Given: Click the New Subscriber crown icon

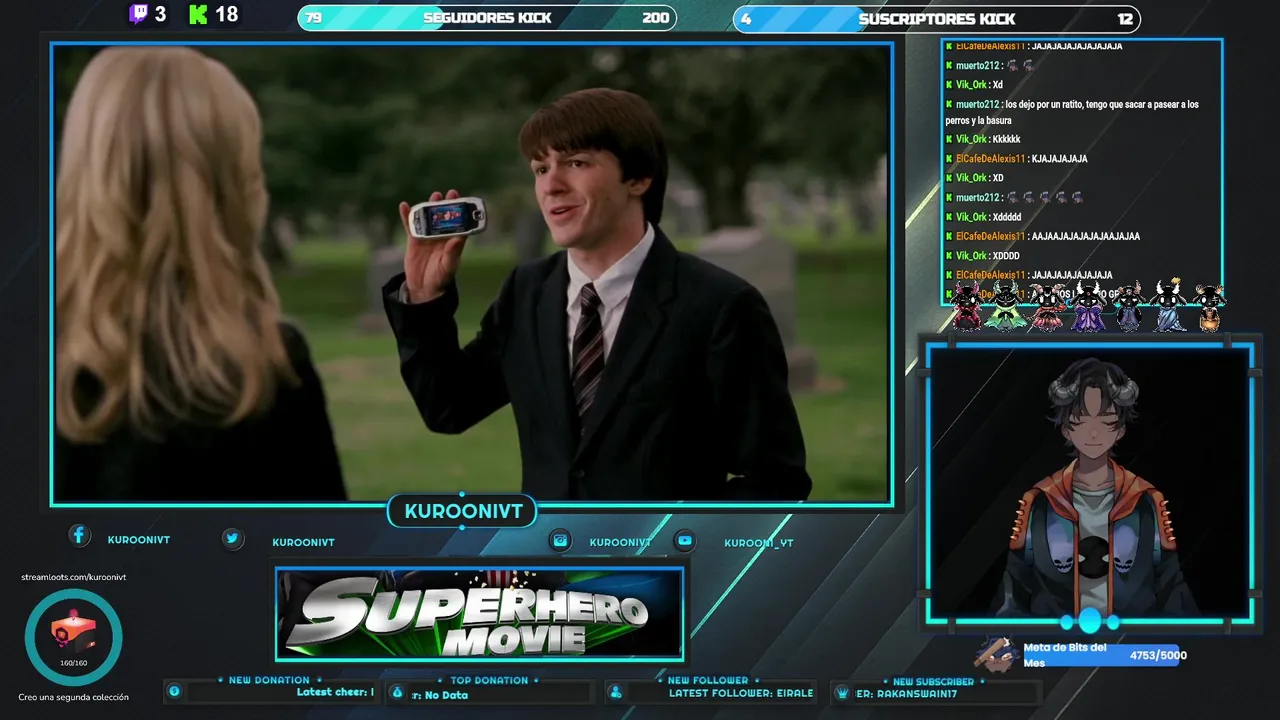Looking at the screenshot, I should pos(842,692).
